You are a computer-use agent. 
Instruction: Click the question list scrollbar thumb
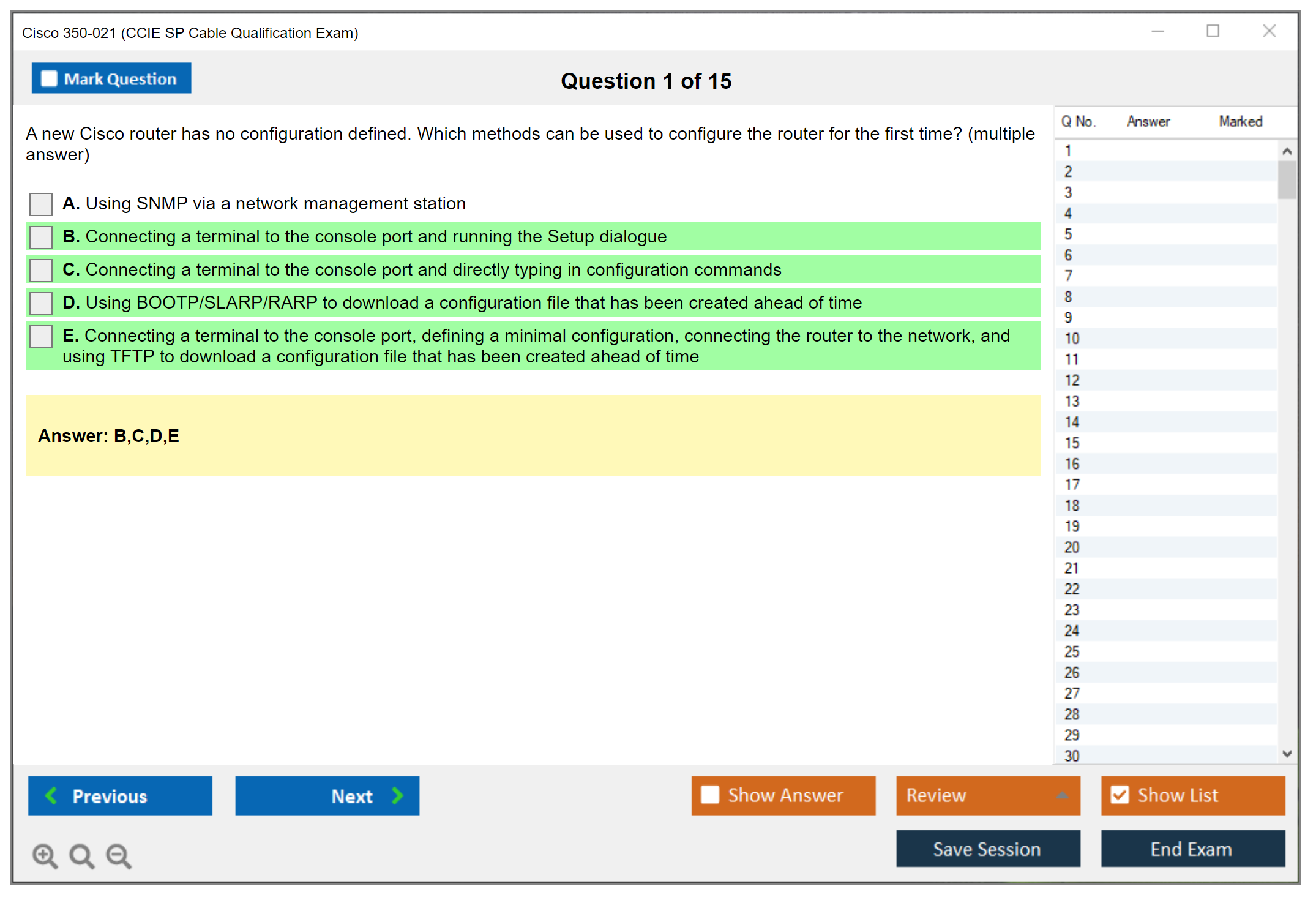coord(1287,180)
